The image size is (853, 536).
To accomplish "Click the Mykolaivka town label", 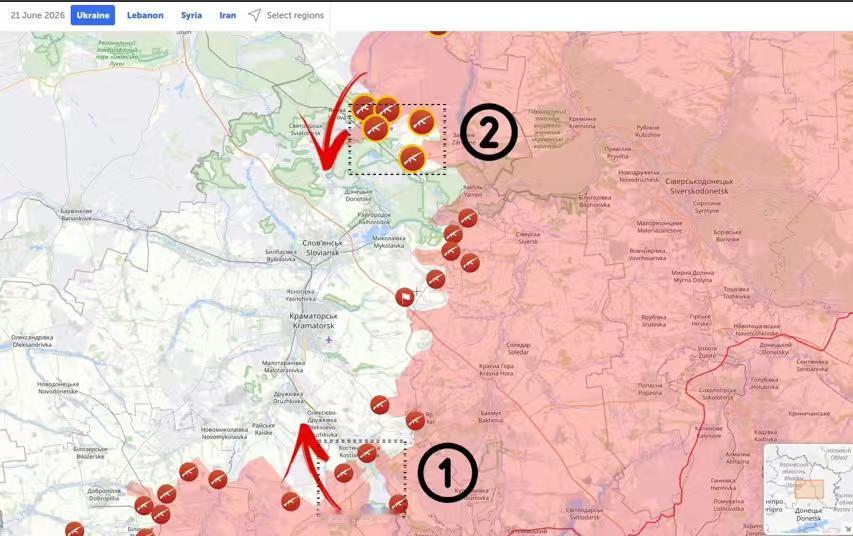I will click(x=389, y=242).
